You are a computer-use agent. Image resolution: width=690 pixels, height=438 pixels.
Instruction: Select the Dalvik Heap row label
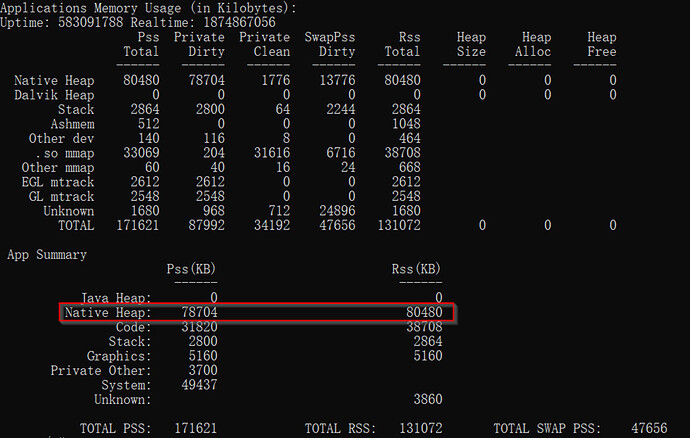click(x=54, y=94)
